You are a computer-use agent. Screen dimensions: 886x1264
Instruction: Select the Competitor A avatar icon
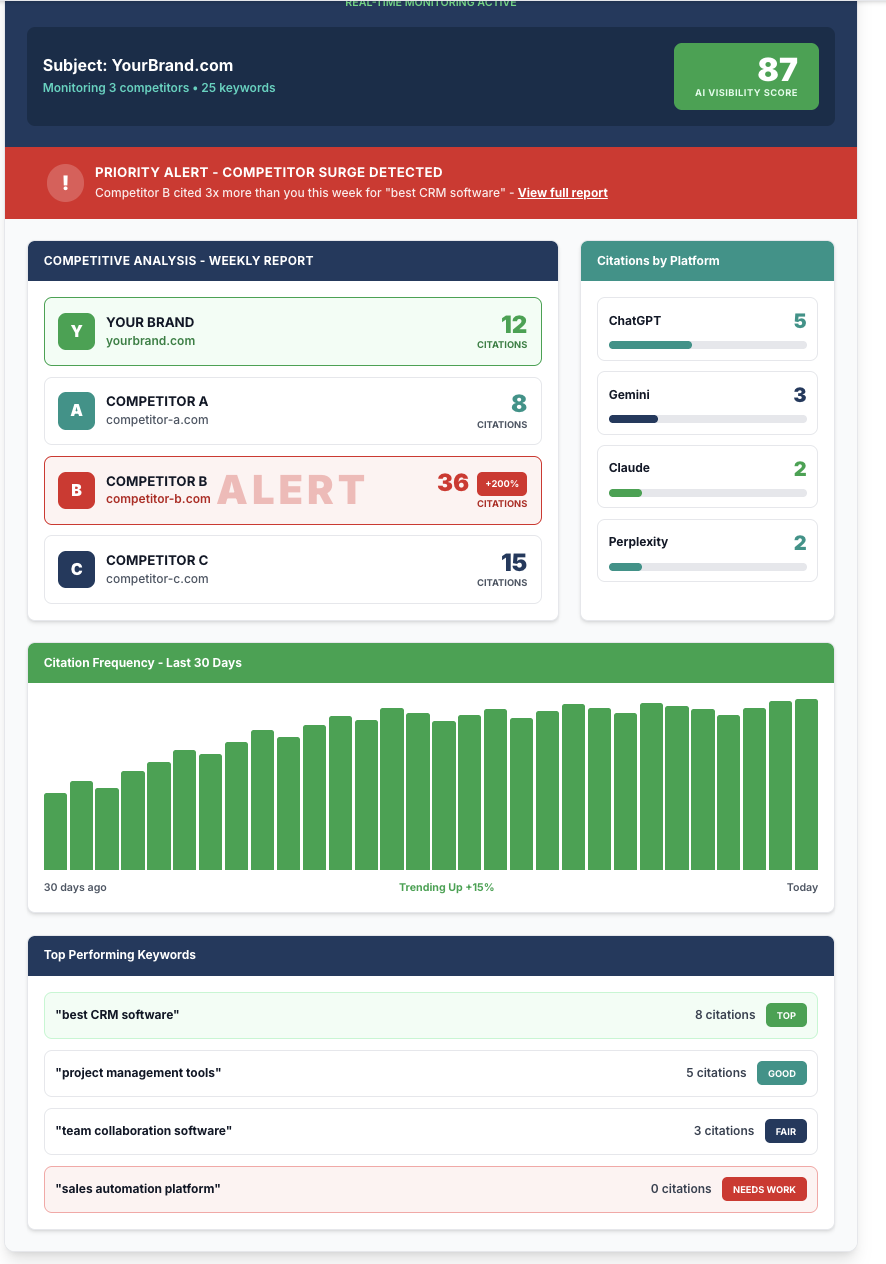tap(76, 410)
